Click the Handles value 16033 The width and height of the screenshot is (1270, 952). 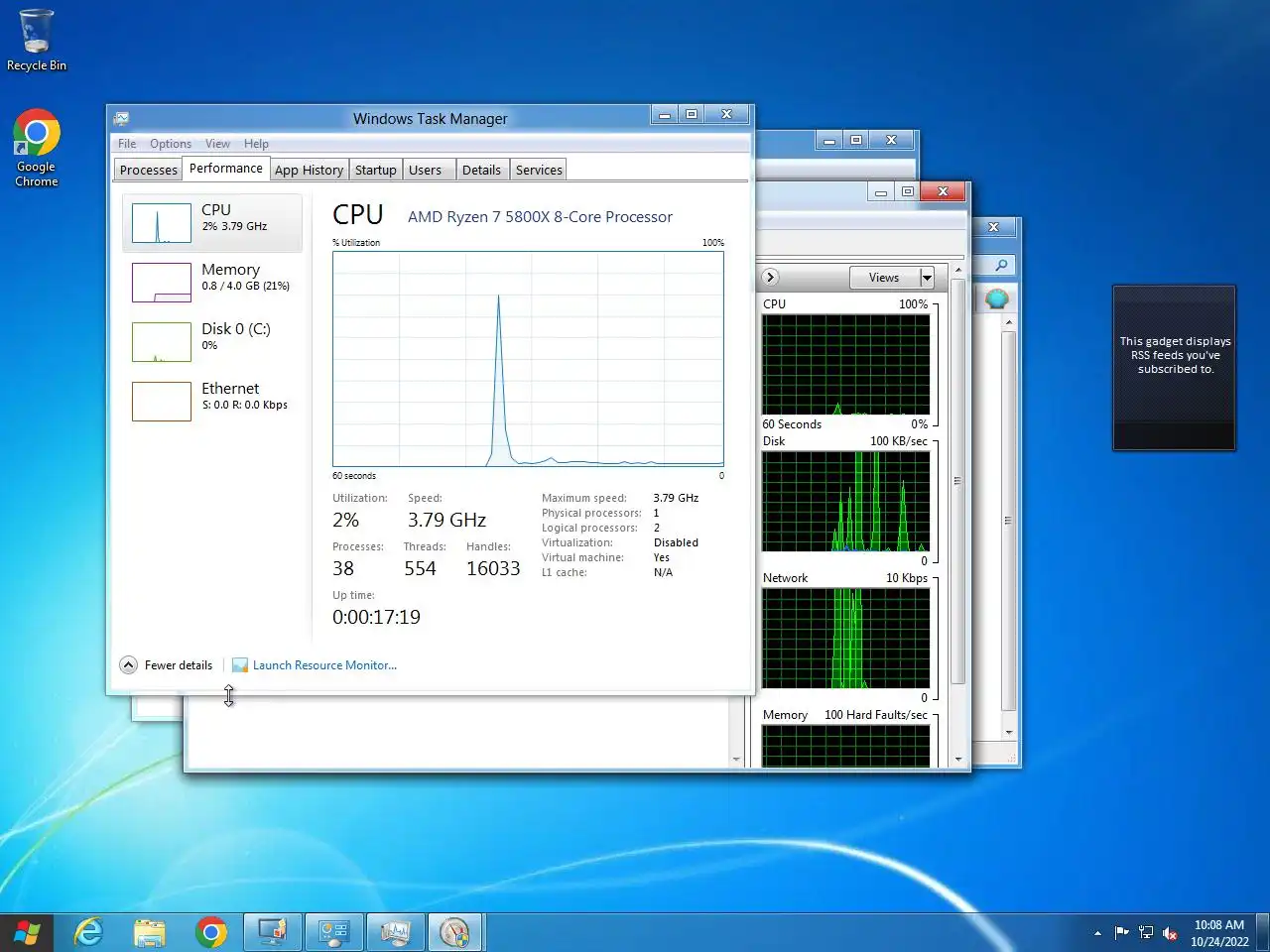(493, 568)
